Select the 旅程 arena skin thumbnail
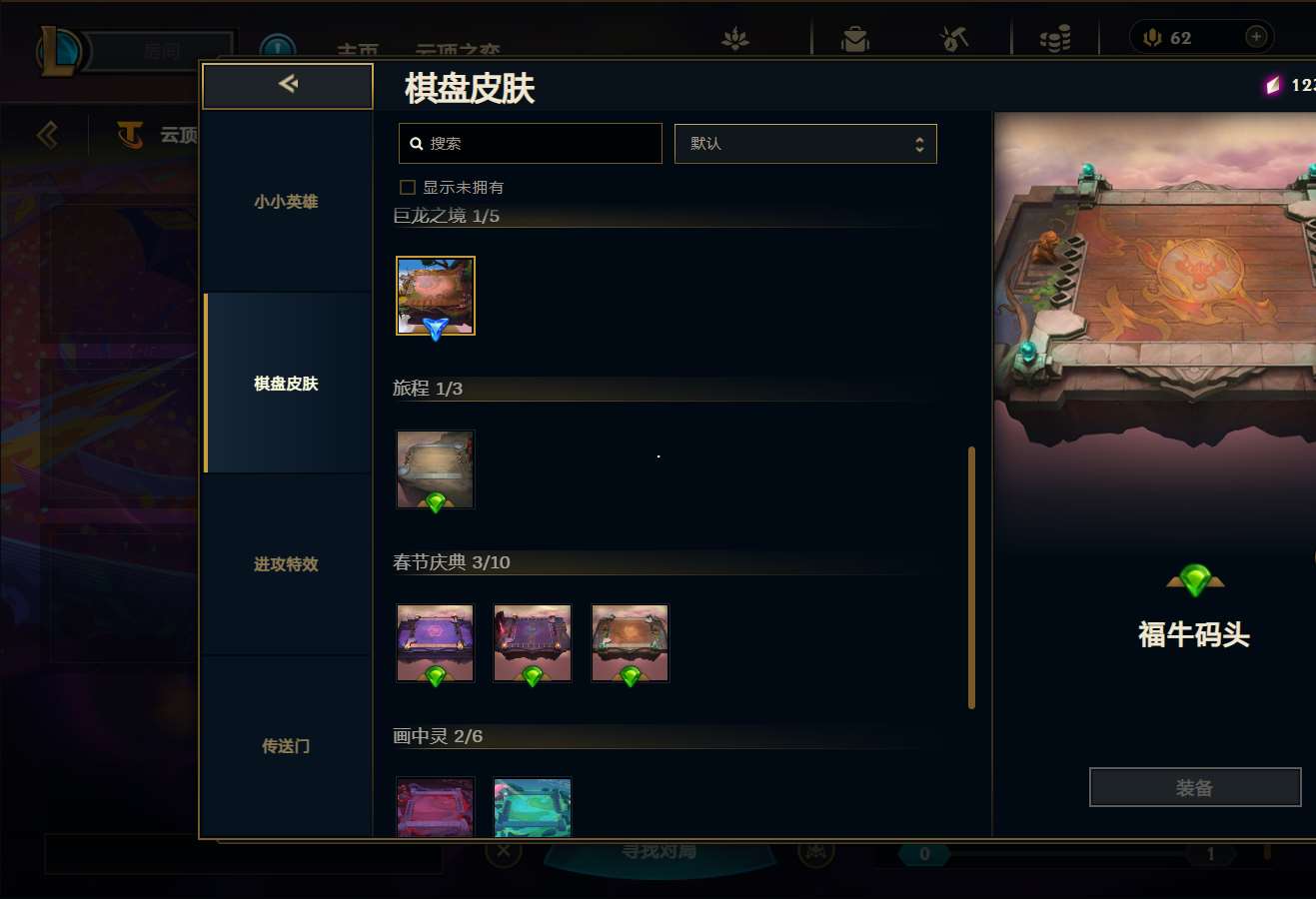1316x899 pixels. pyautogui.click(x=436, y=469)
